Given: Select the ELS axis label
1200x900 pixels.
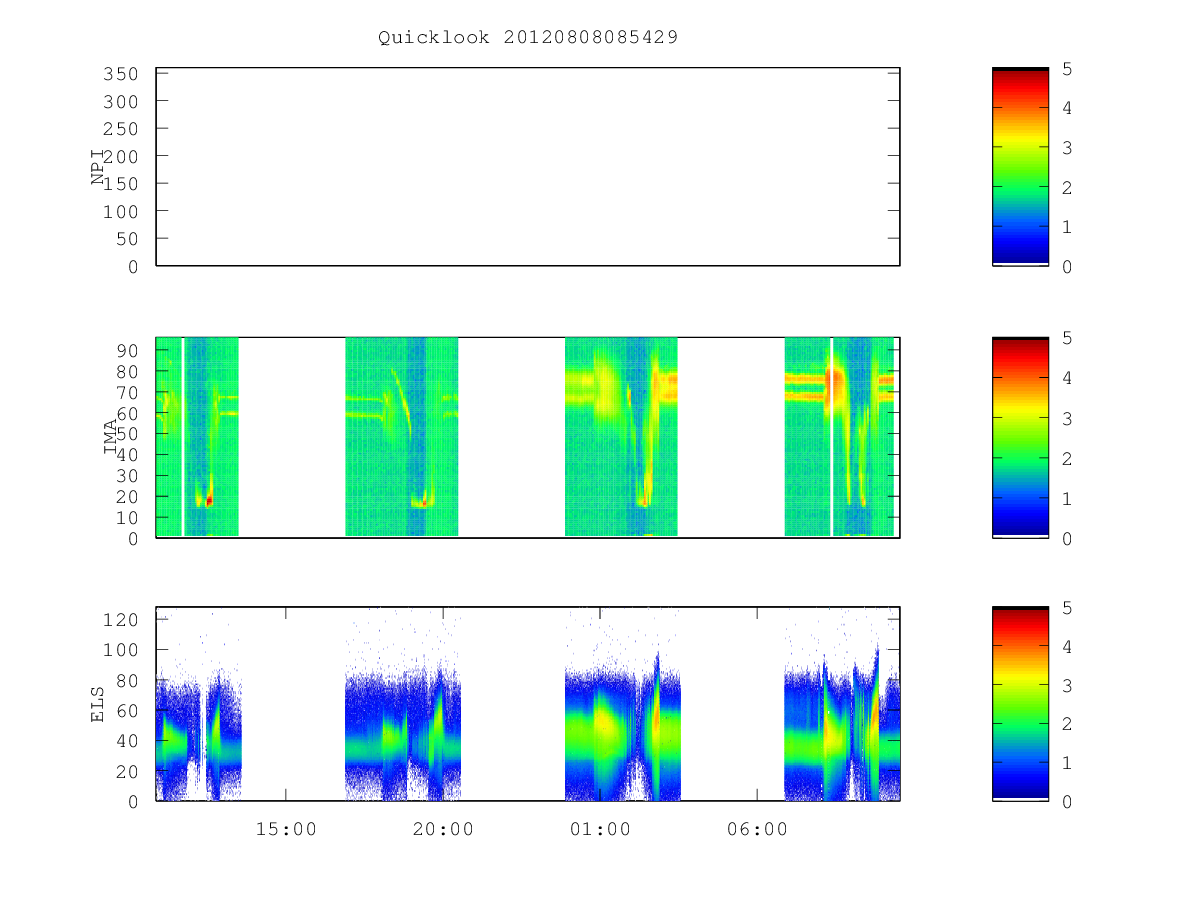Looking at the screenshot, I should tap(98, 704).
